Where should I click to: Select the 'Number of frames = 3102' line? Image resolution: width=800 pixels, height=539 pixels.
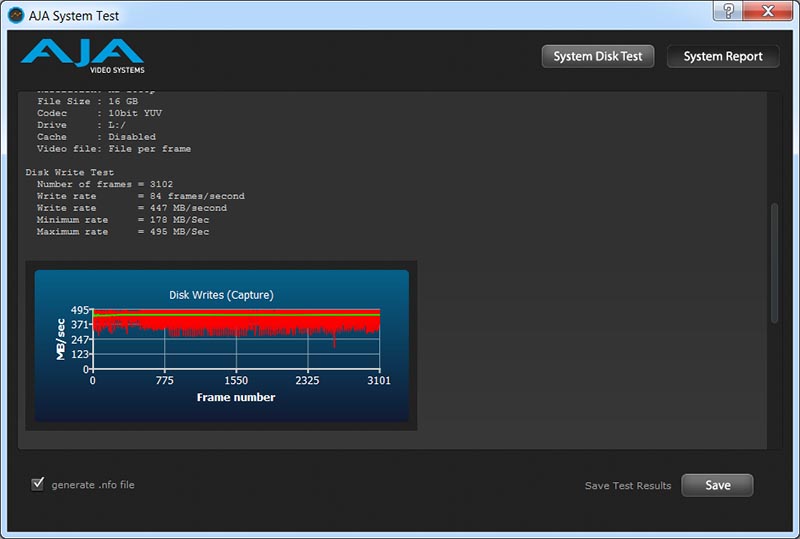[x=105, y=184]
